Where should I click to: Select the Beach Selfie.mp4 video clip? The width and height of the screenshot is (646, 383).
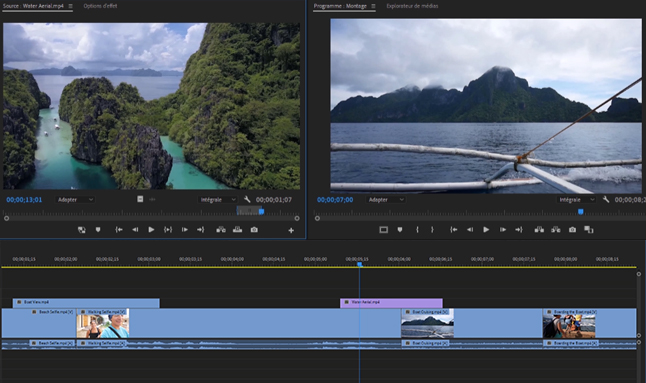(x=39, y=323)
